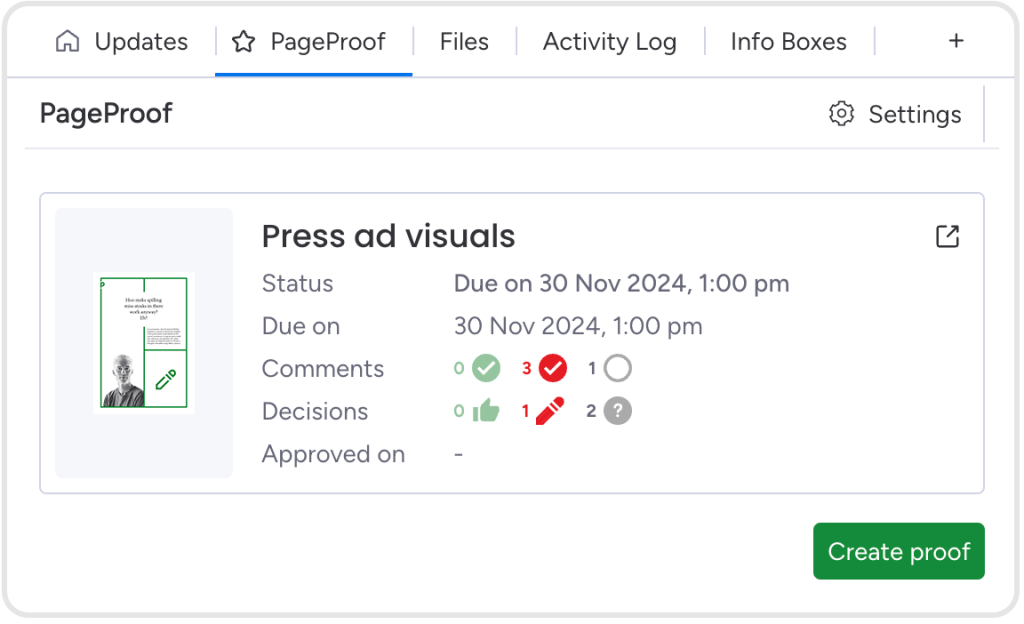Click the green thumbs-up approvals icon

(486, 411)
